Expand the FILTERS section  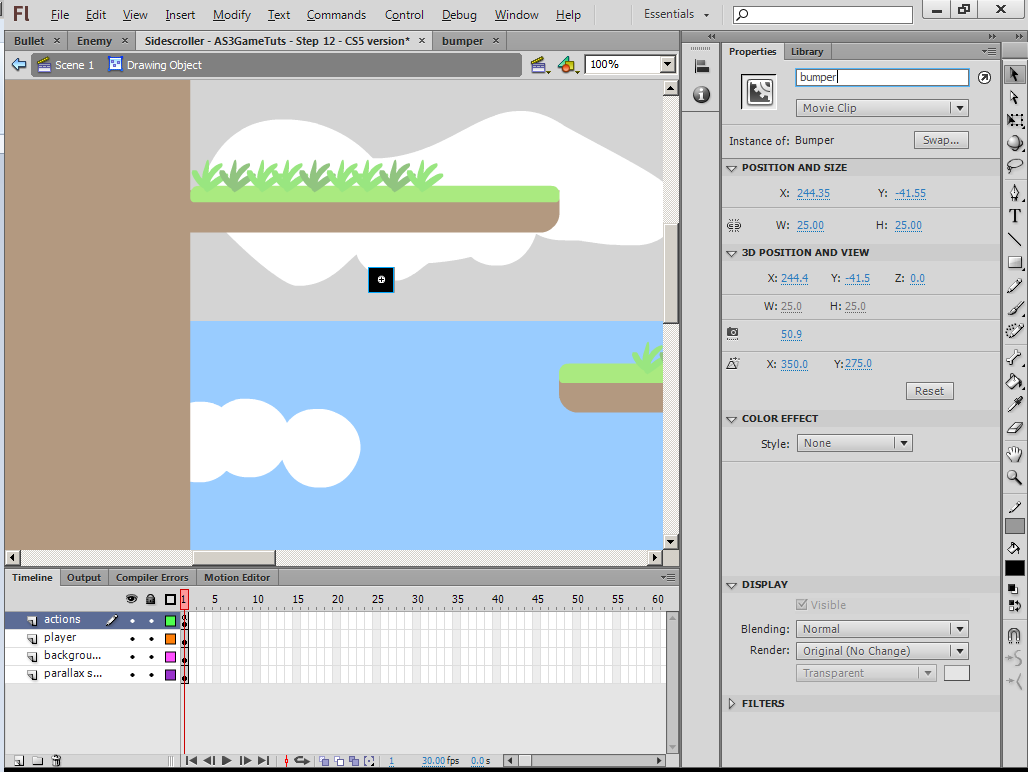(760, 703)
